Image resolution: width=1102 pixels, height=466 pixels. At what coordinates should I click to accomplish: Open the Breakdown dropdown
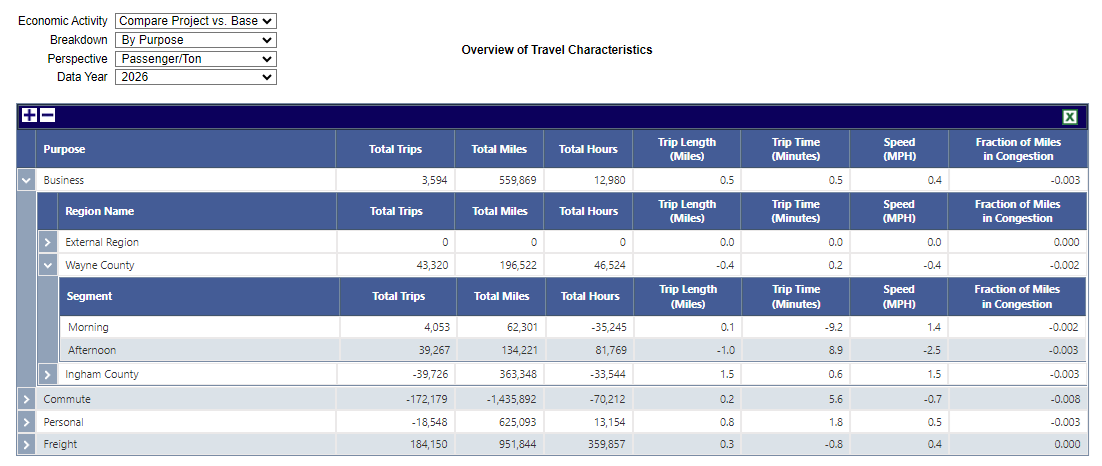tap(195, 40)
